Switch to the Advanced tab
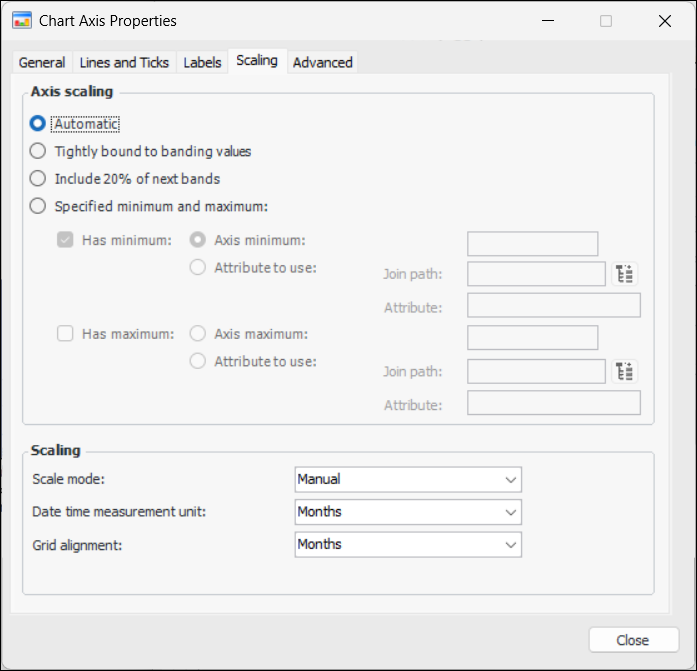Viewport: 697px width, 671px height. coord(322,62)
